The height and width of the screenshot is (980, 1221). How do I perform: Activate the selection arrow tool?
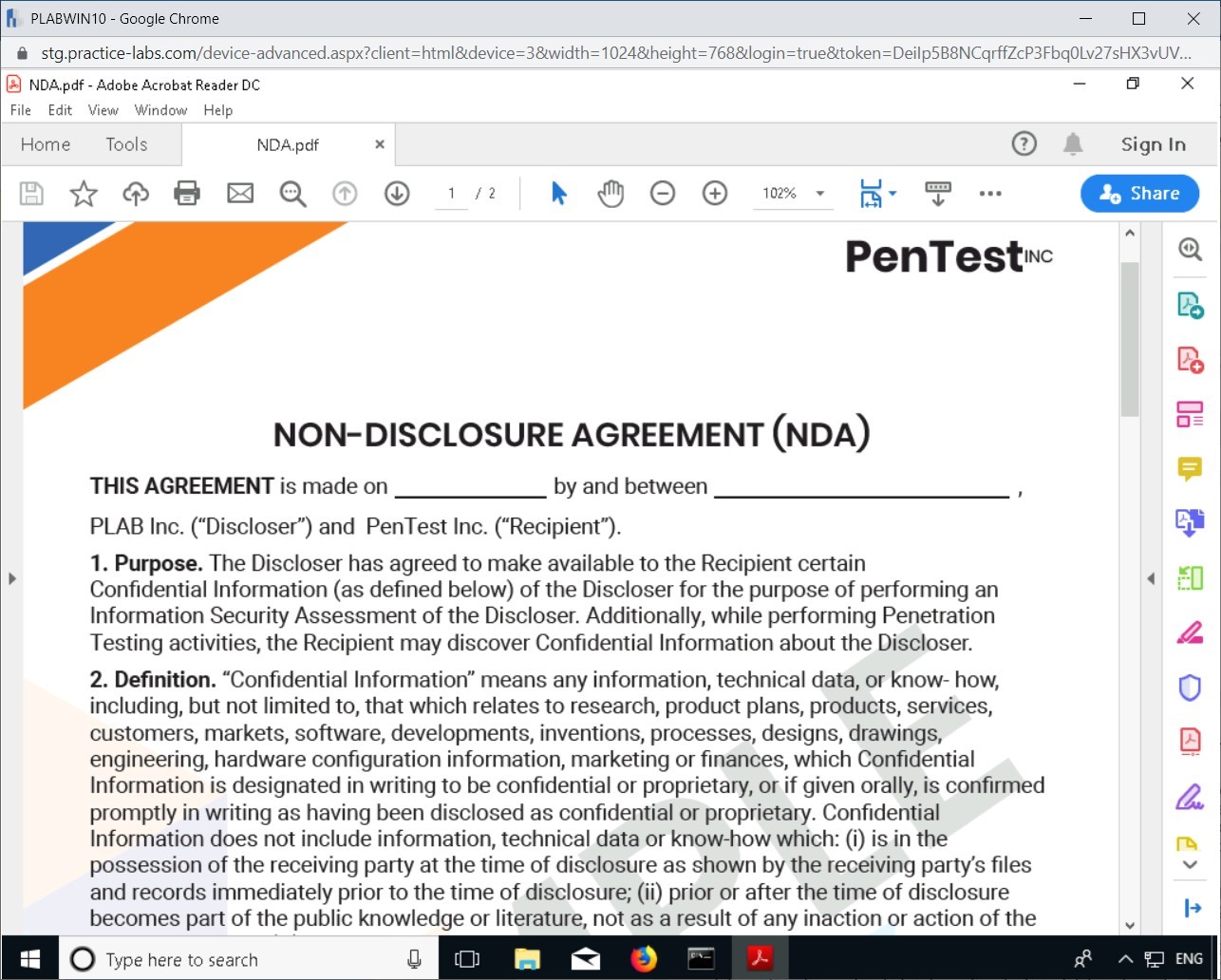(x=559, y=194)
